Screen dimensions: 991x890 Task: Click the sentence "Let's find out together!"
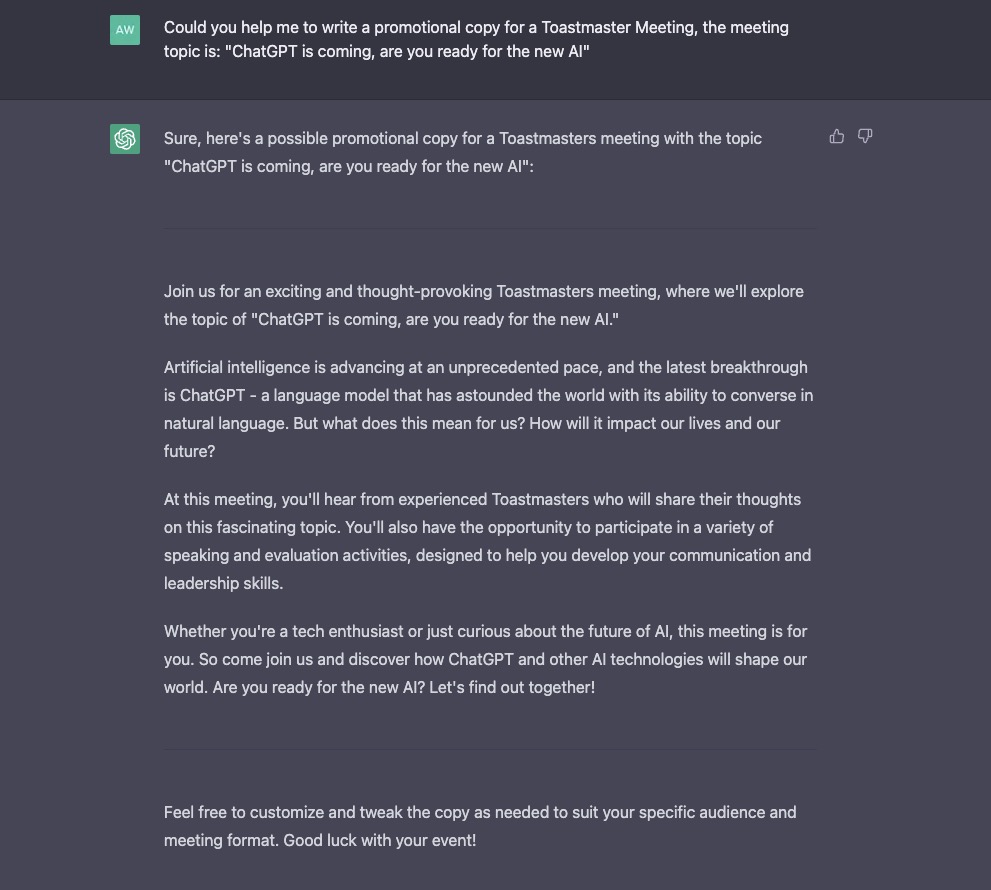512,688
